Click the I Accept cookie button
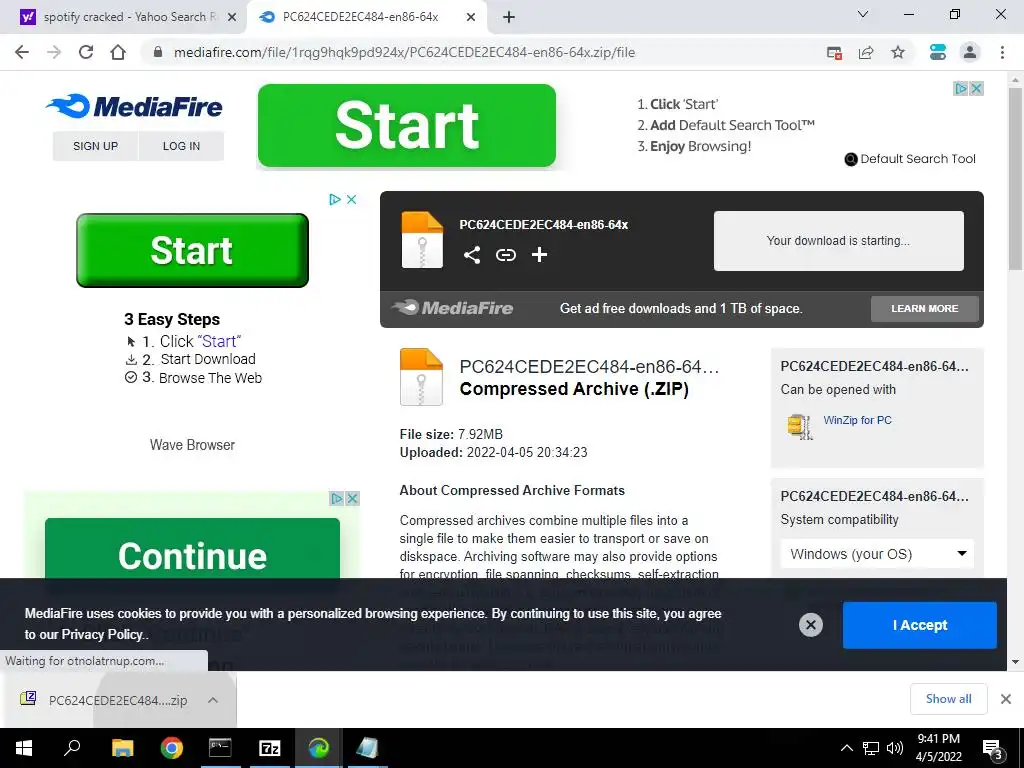 tap(920, 625)
